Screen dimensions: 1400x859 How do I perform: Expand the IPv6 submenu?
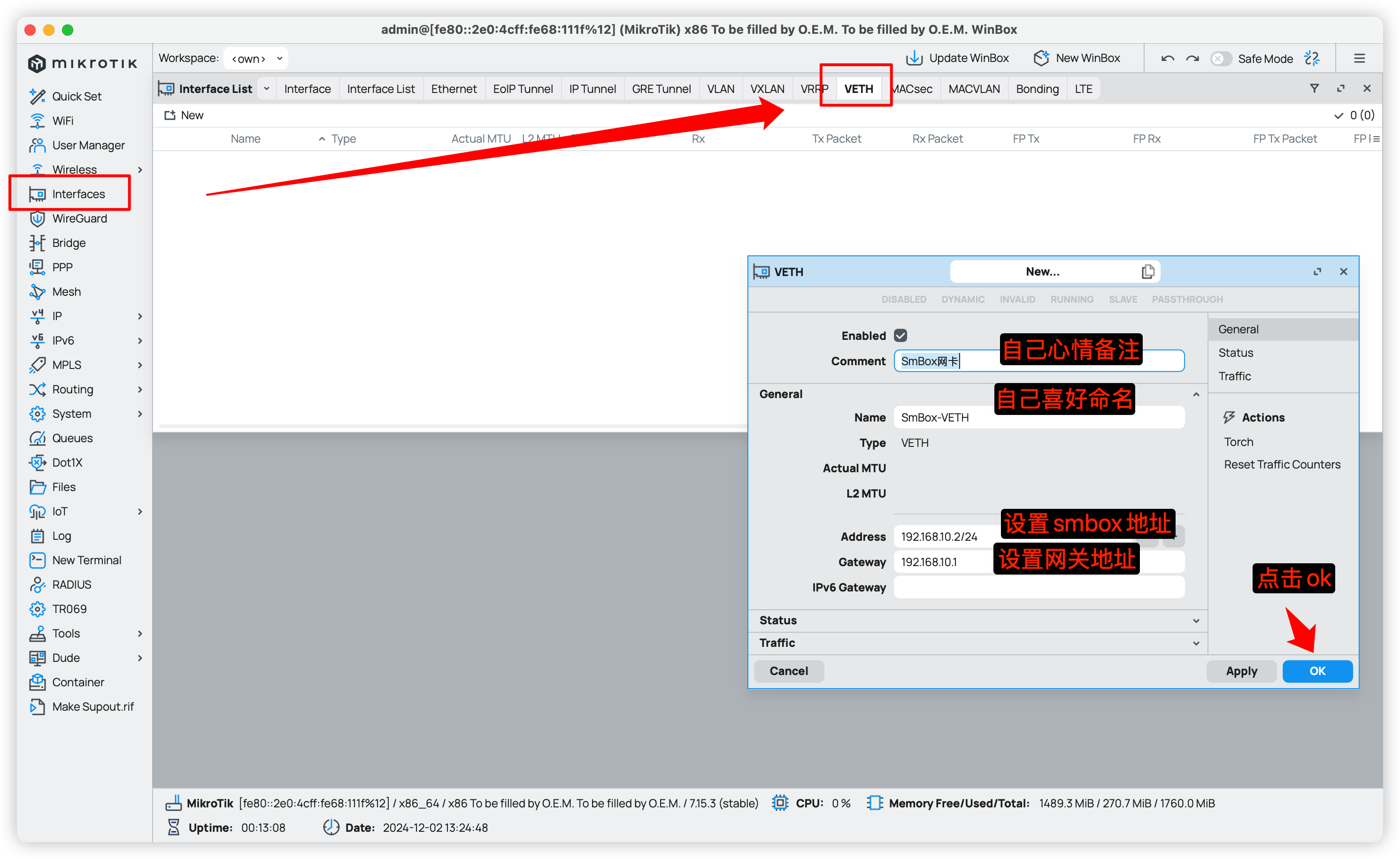[x=140, y=340]
